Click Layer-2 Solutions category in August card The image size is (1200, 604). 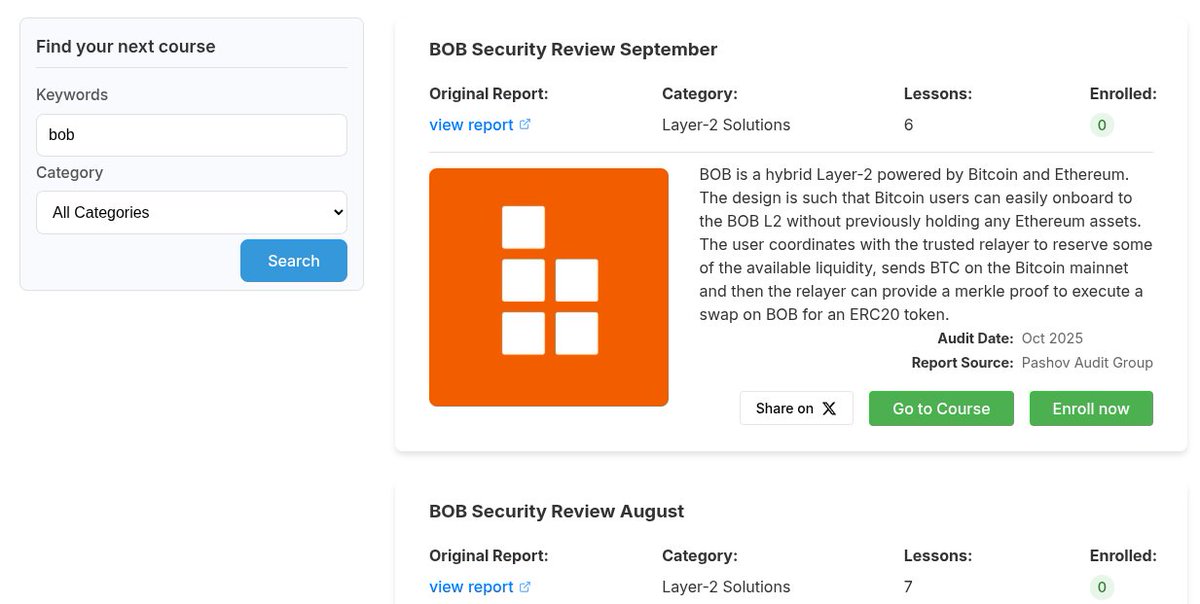(726, 587)
